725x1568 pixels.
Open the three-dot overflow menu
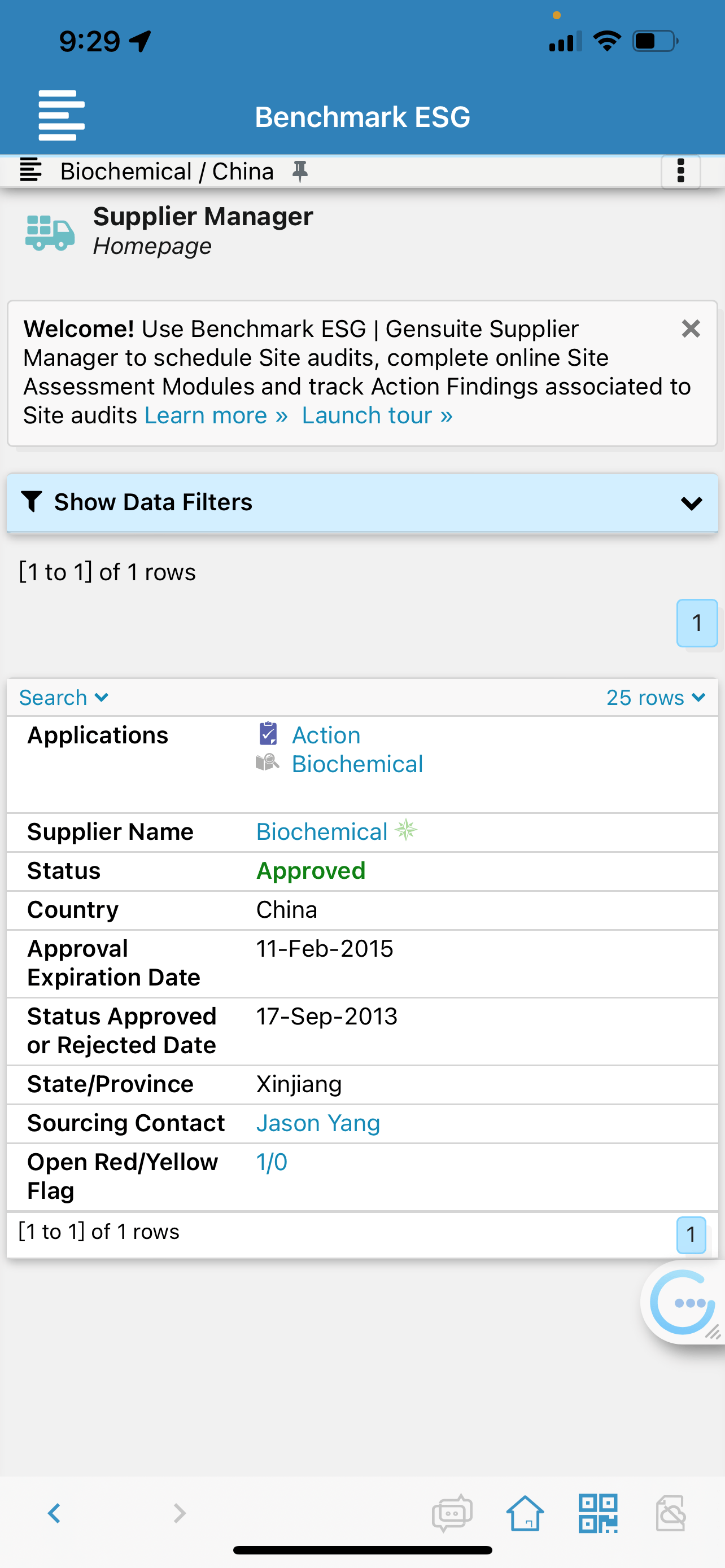pyautogui.click(x=680, y=172)
